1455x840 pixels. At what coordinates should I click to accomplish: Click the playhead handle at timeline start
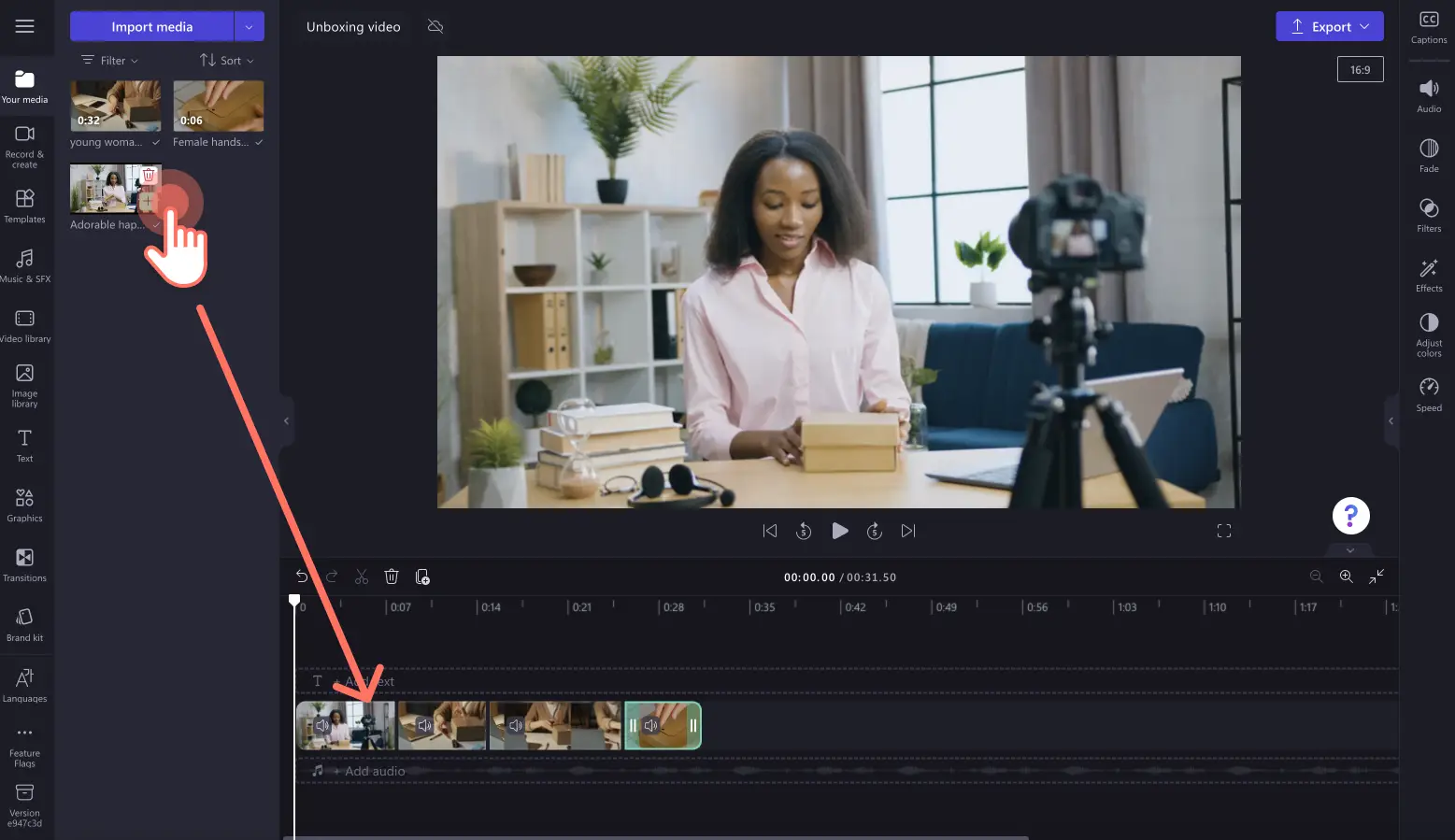(x=294, y=601)
